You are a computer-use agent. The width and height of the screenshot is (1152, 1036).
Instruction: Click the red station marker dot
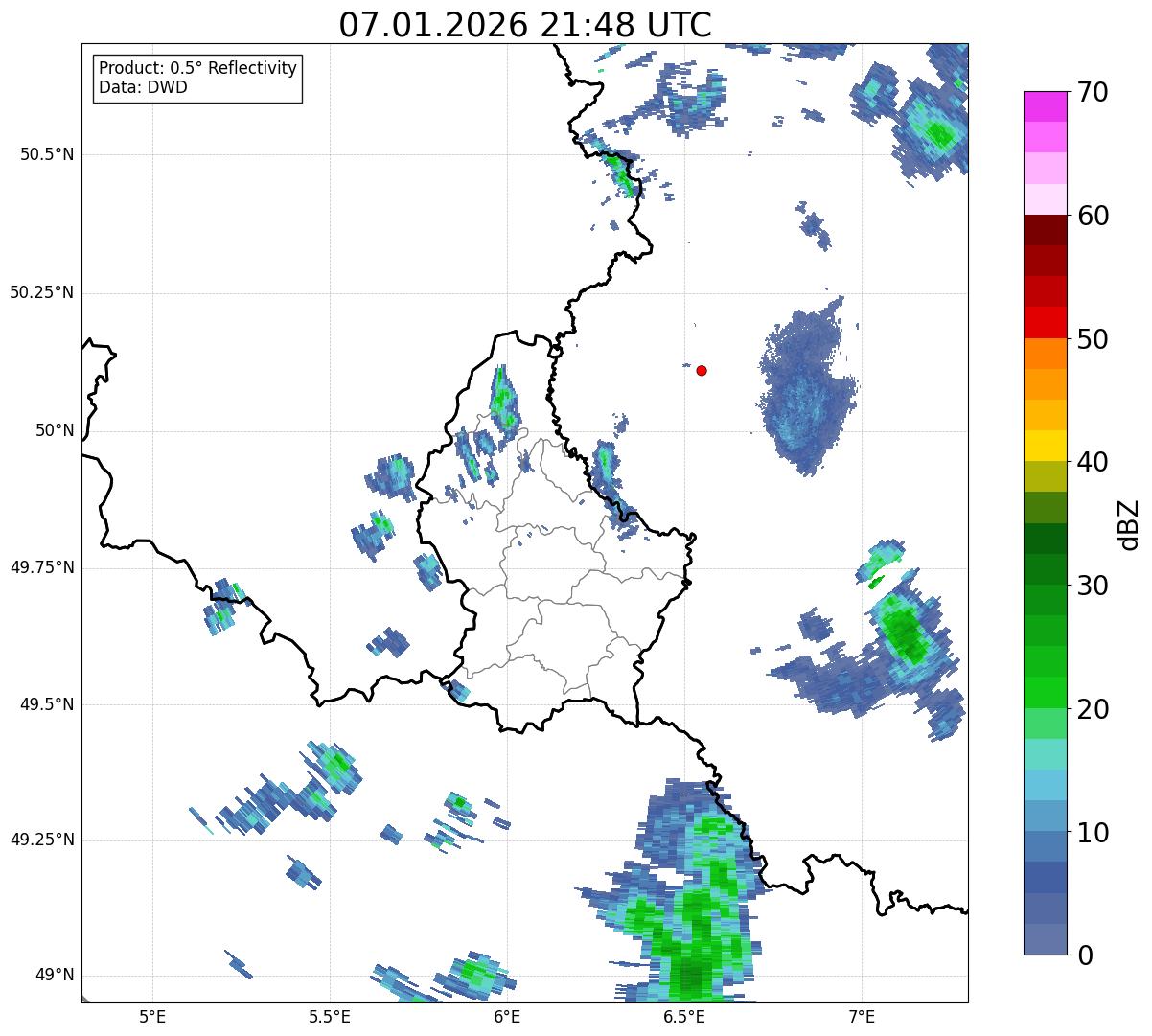[702, 370]
